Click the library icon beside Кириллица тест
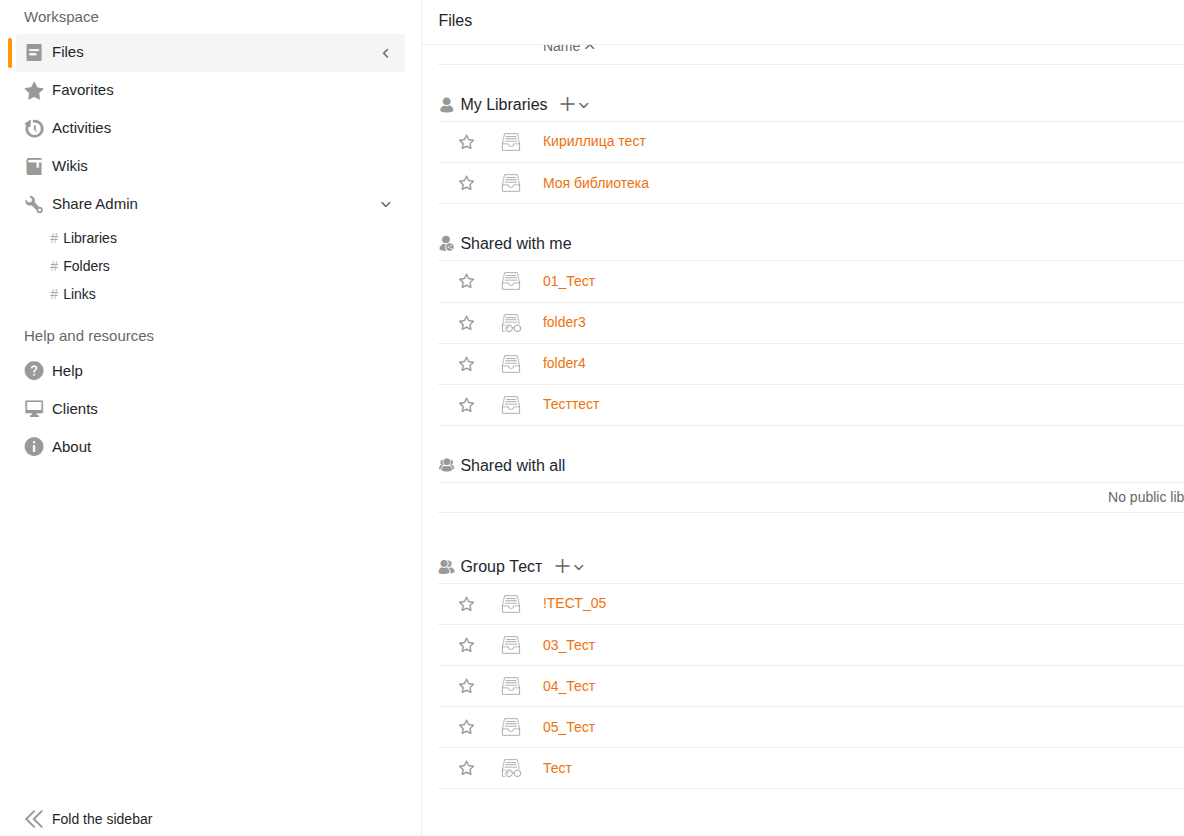1184x836 pixels. 511,142
